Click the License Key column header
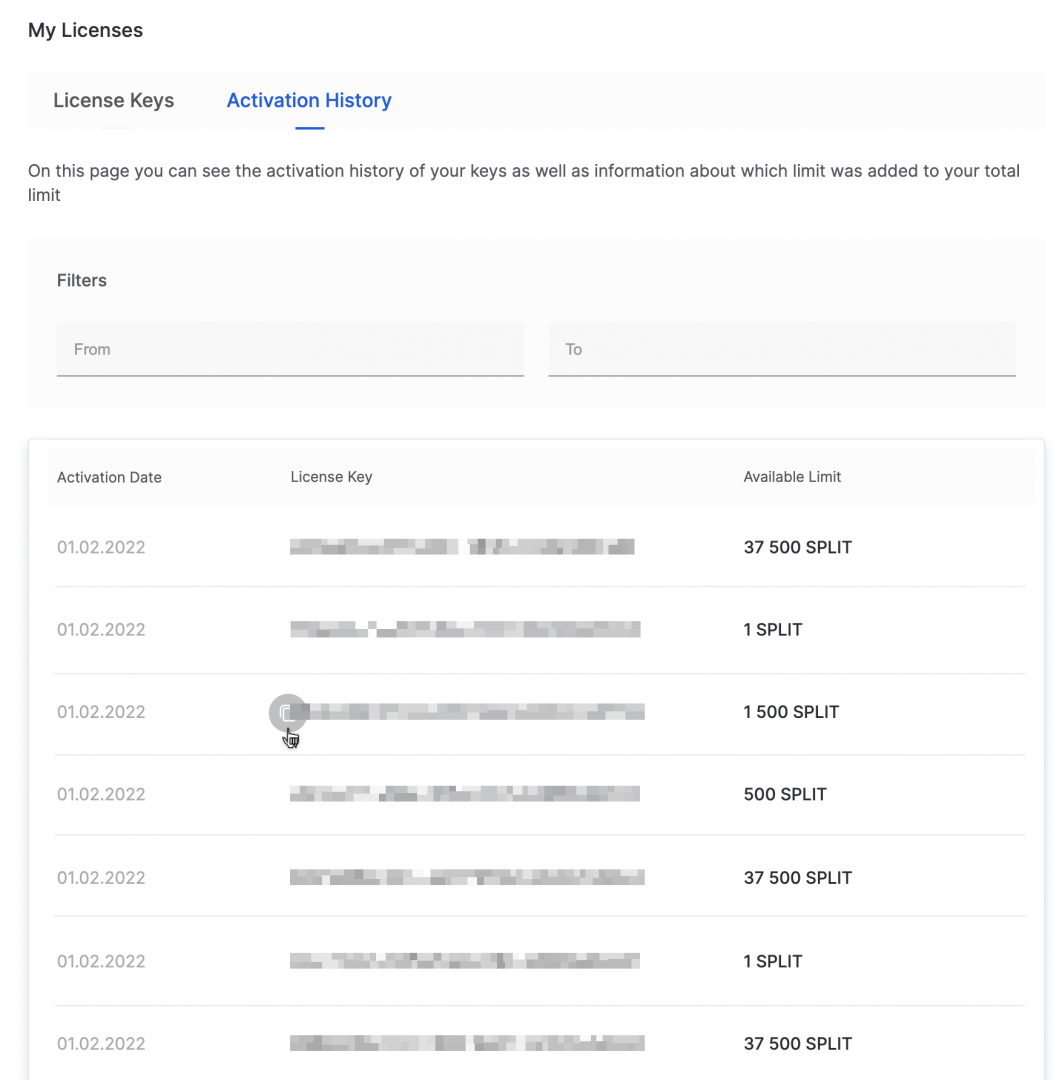 [x=331, y=477]
